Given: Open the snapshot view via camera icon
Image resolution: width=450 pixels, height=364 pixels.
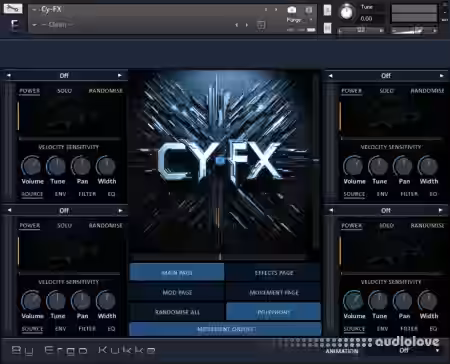Looking at the screenshot, I should pyautogui.click(x=292, y=10).
